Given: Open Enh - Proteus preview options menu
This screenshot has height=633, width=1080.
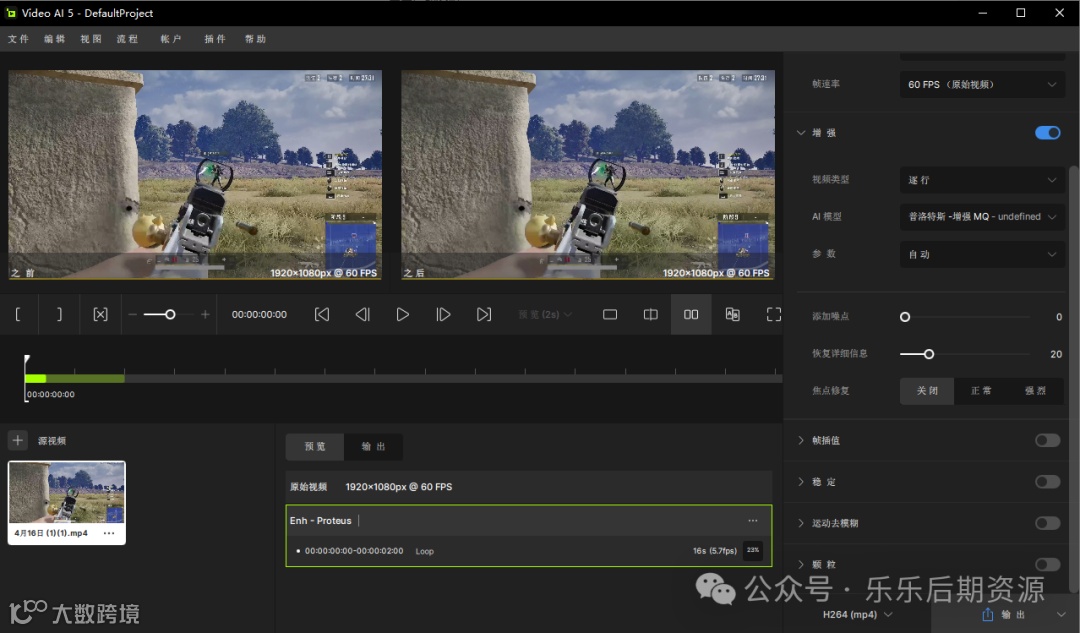Looking at the screenshot, I should tap(752, 521).
